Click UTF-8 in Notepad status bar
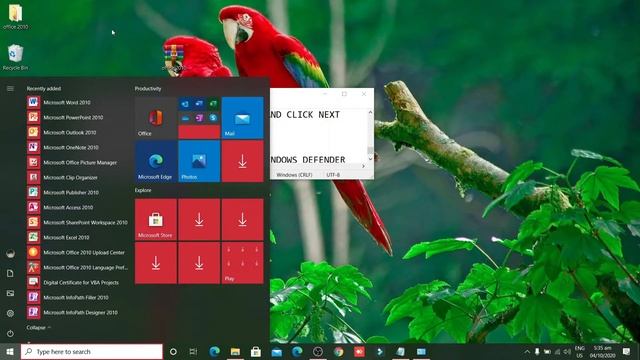 tap(333, 175)
